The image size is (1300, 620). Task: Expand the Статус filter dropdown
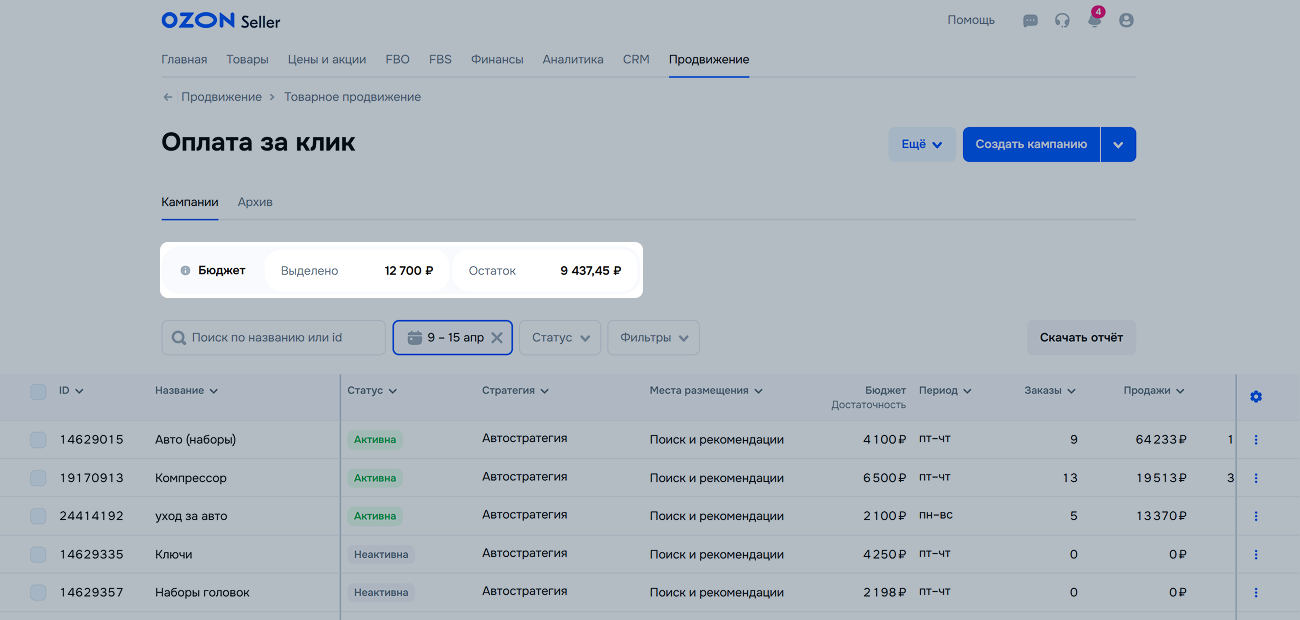pos(560,338)
